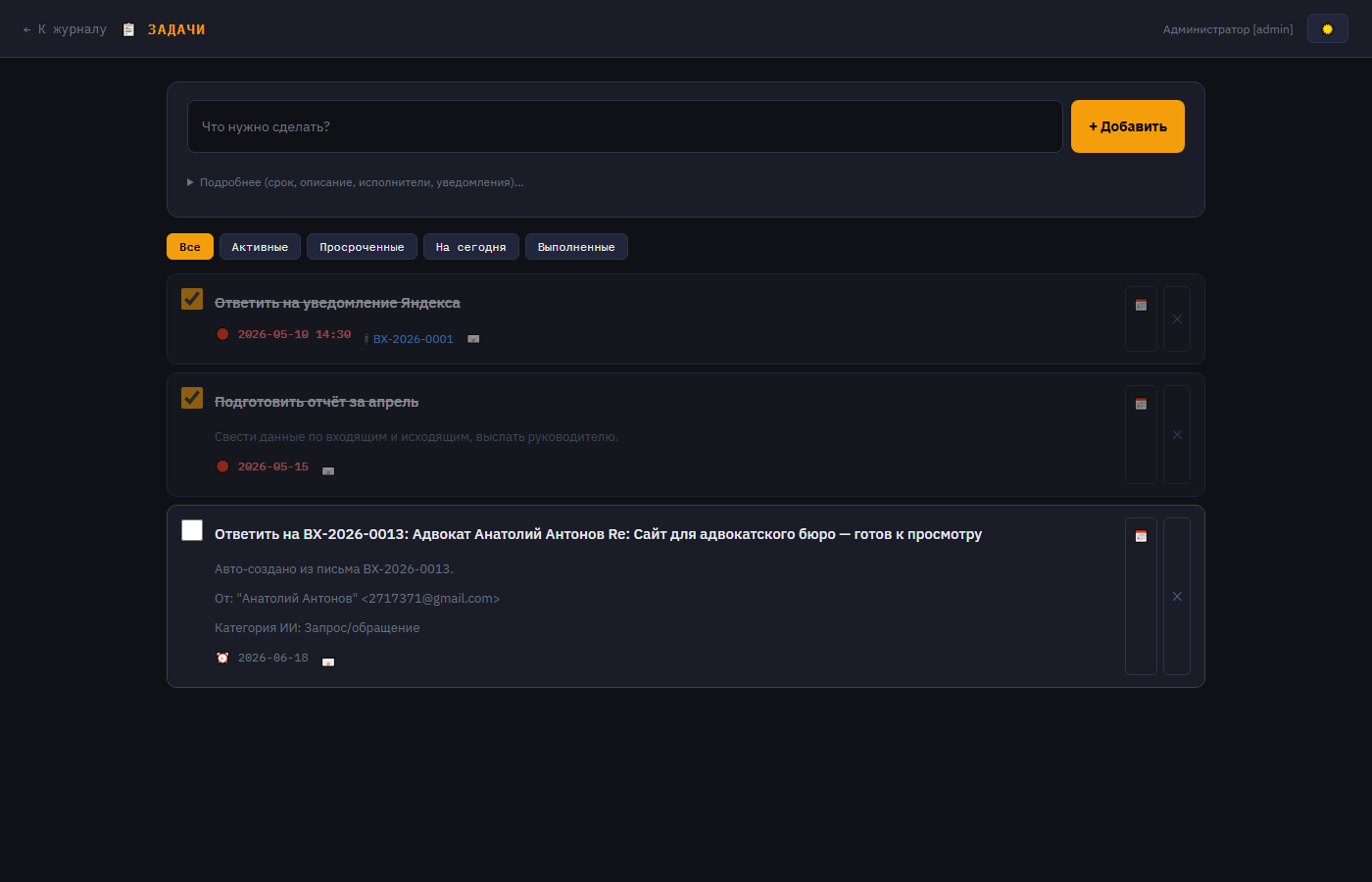
Task: Click the + Добавить button
Action: click(1128, 126)
